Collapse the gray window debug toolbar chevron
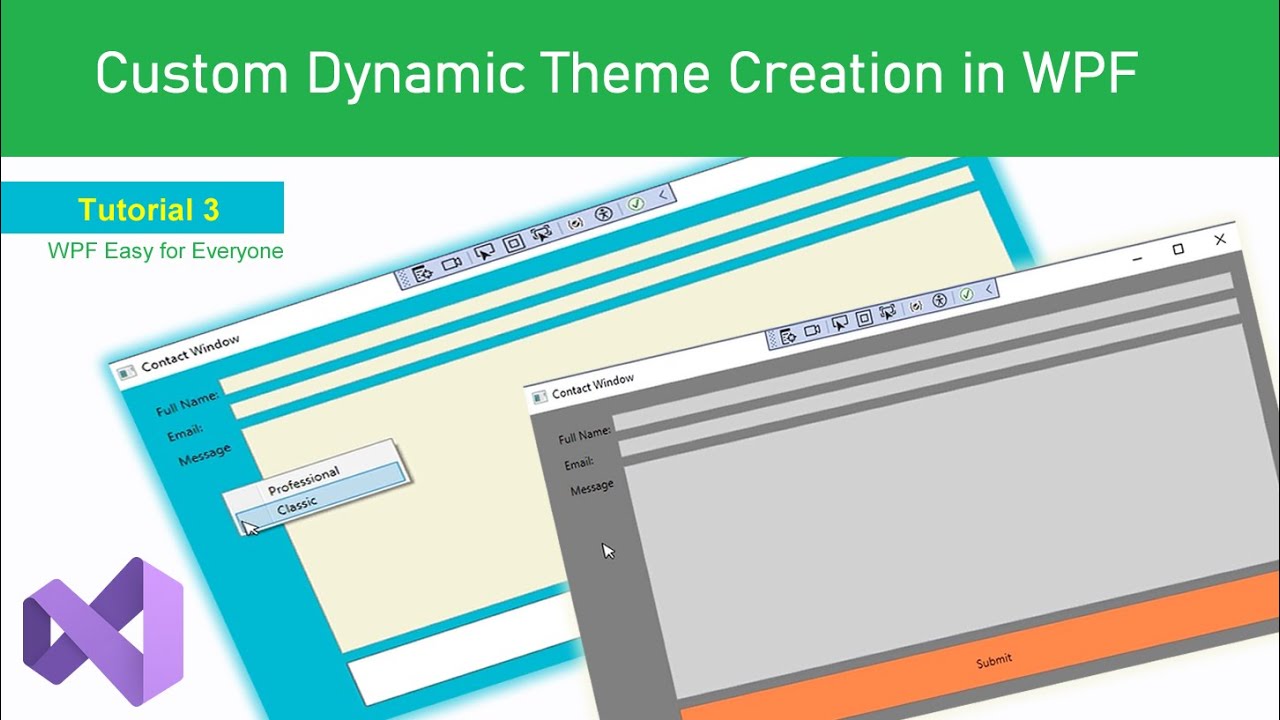 (x=989, y=289)
